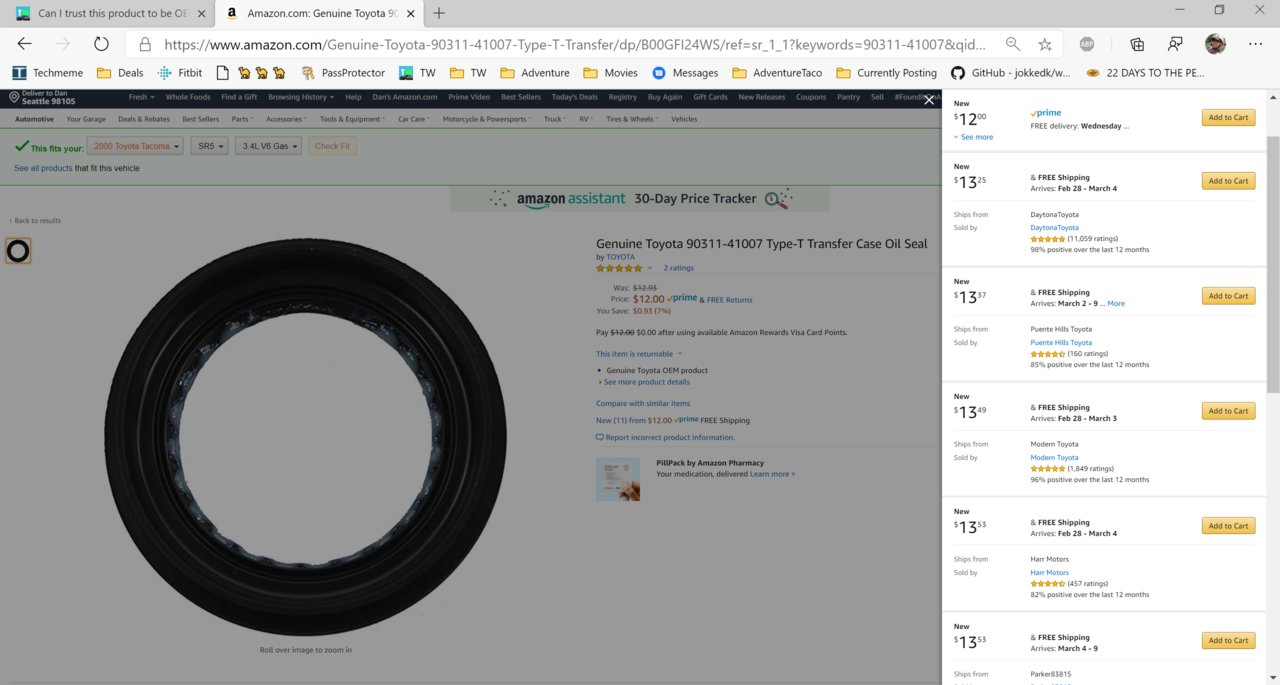Viewport: 1280px width, 685px height.
Task: Reload the page with refresh icon
Action: [101, 44]
